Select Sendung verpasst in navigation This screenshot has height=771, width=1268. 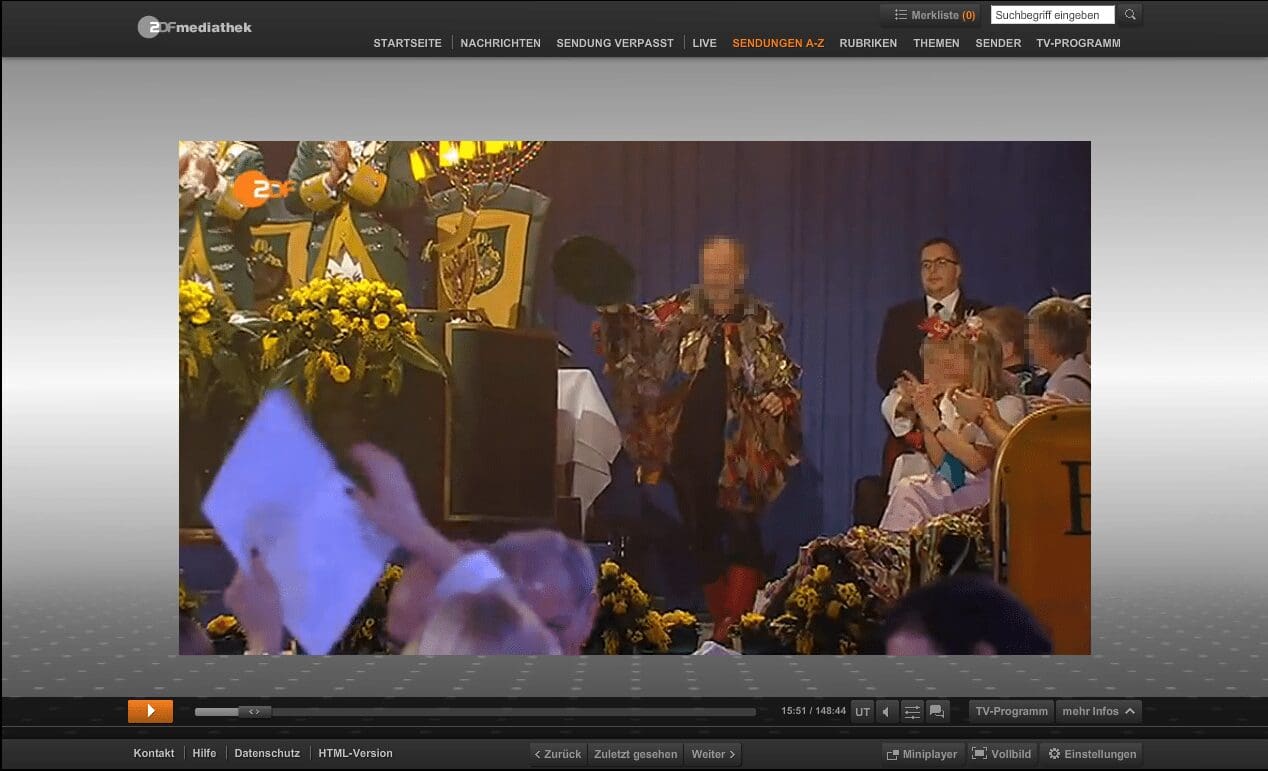pos(615,43)
